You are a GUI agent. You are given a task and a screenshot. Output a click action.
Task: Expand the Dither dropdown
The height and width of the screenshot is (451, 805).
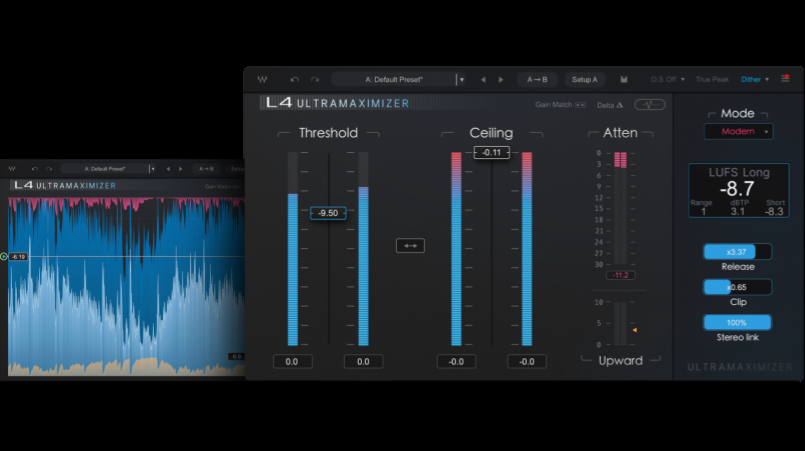(x=756, y=79)
